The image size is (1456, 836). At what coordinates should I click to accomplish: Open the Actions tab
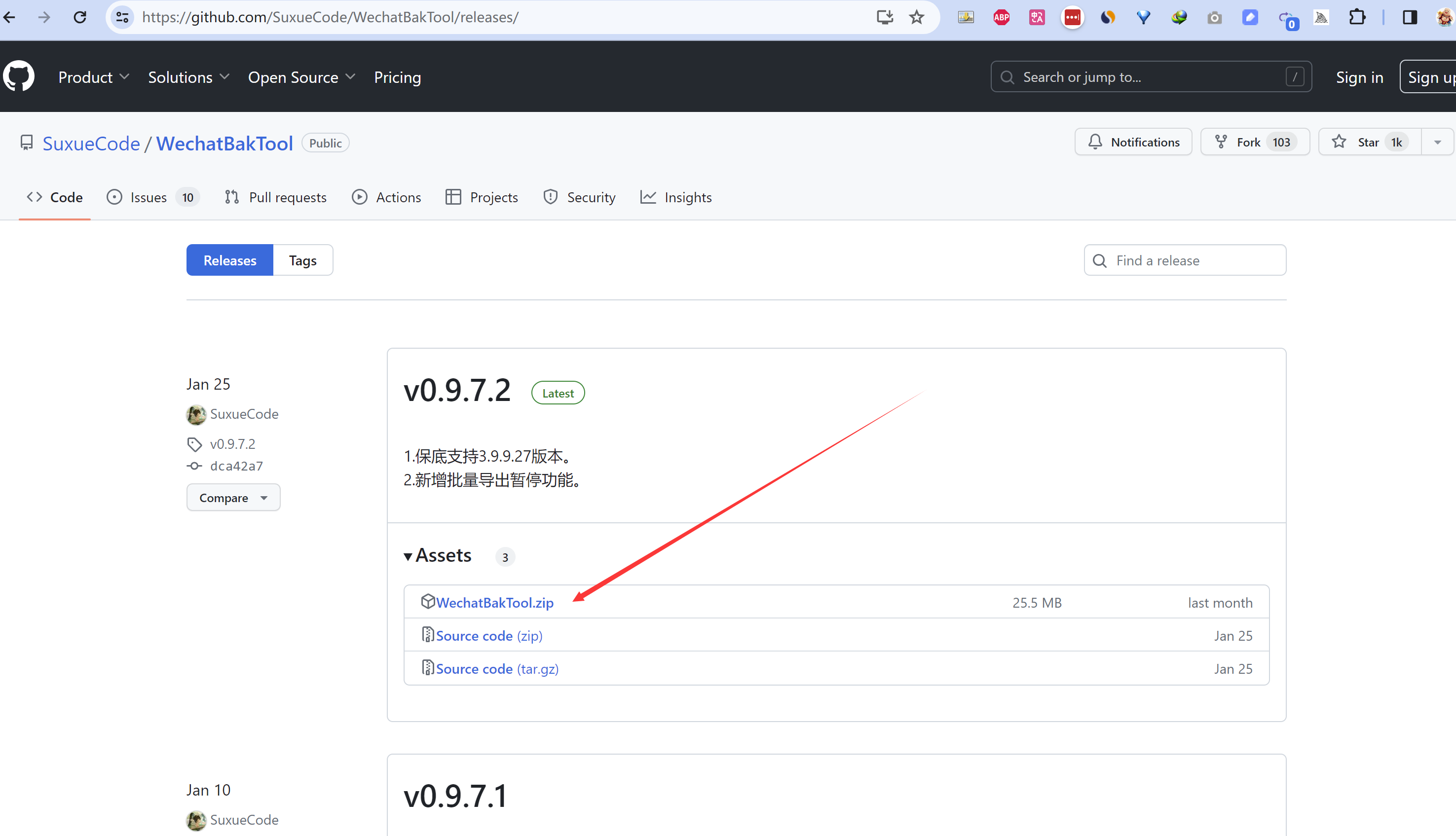386,197
